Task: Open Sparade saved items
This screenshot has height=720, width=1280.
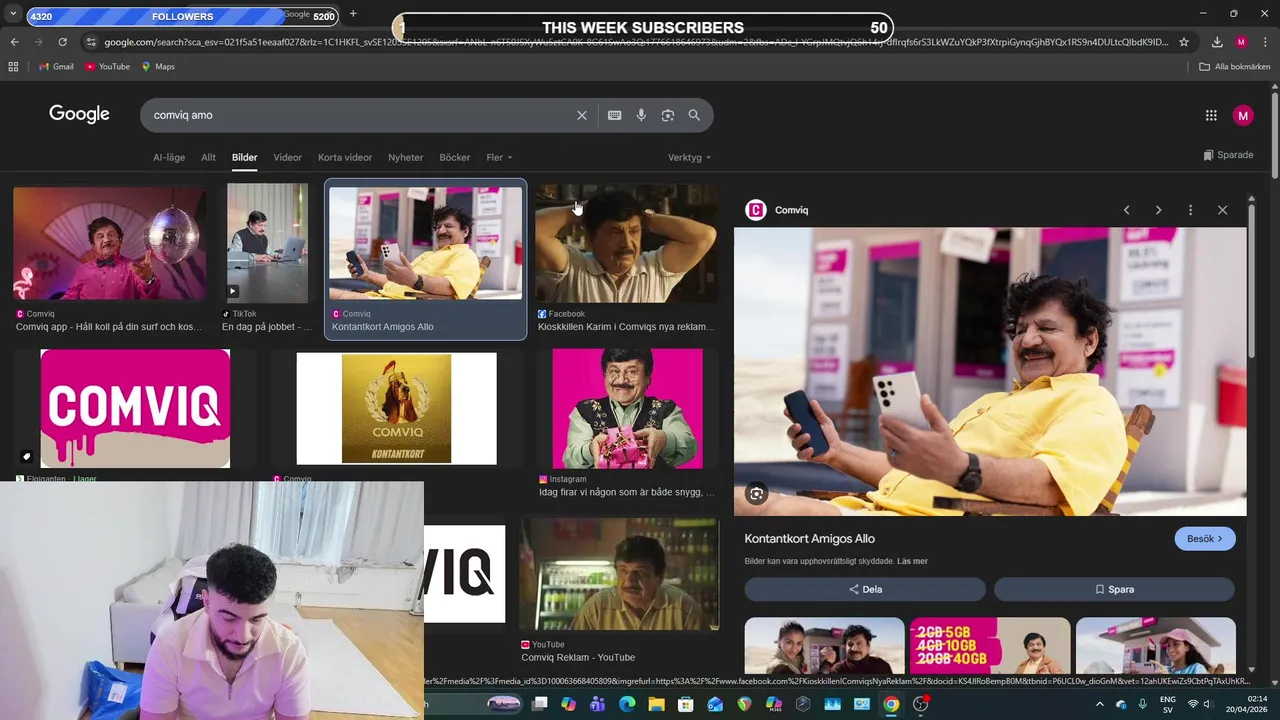Action: (x=1228, y=155)
